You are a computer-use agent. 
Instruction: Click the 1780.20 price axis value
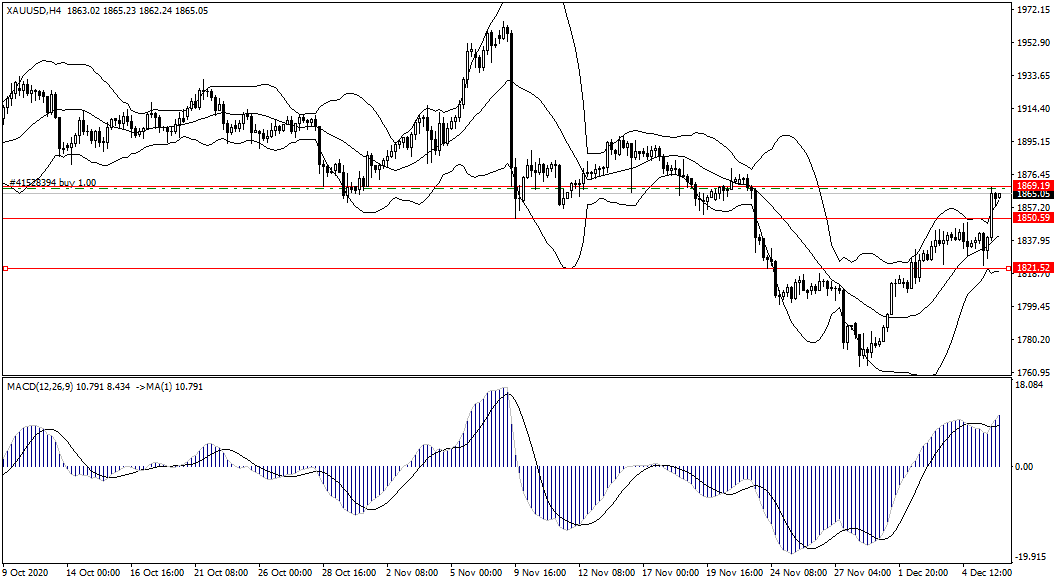click(x=1031, y=340)
